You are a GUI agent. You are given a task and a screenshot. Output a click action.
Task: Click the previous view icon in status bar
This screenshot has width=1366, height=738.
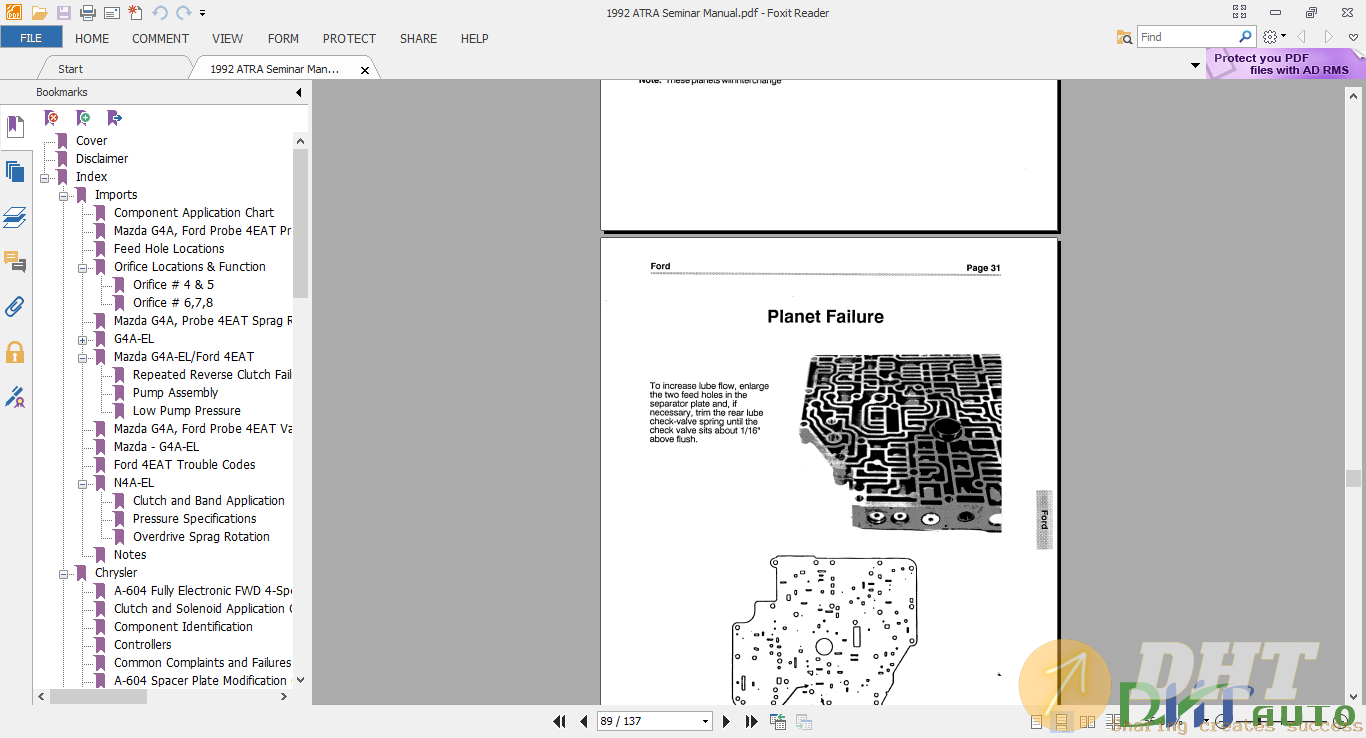[x=778, y=721]
